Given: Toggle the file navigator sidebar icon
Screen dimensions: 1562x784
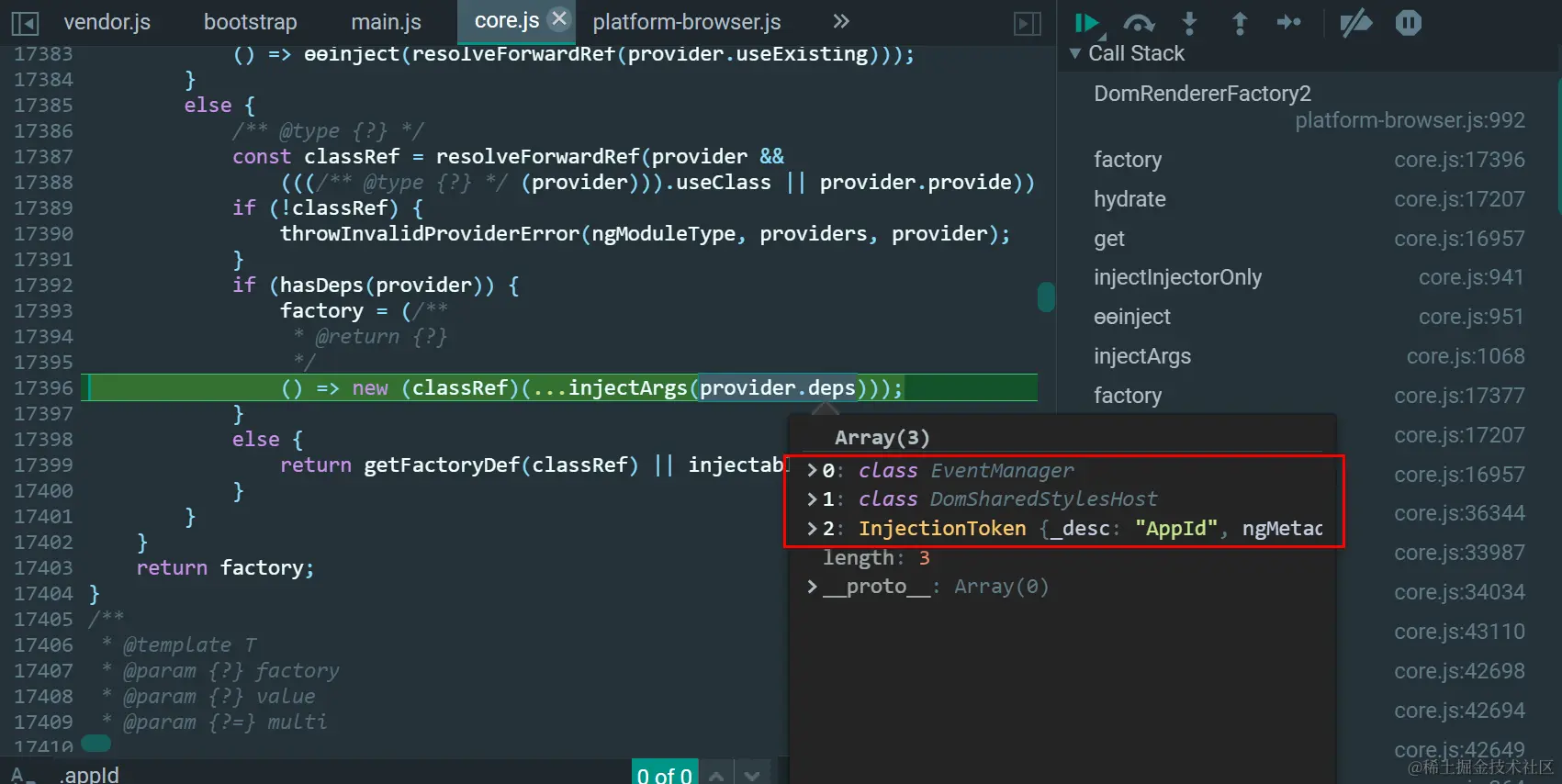Looking at the screenshot, I should [25, 23].
